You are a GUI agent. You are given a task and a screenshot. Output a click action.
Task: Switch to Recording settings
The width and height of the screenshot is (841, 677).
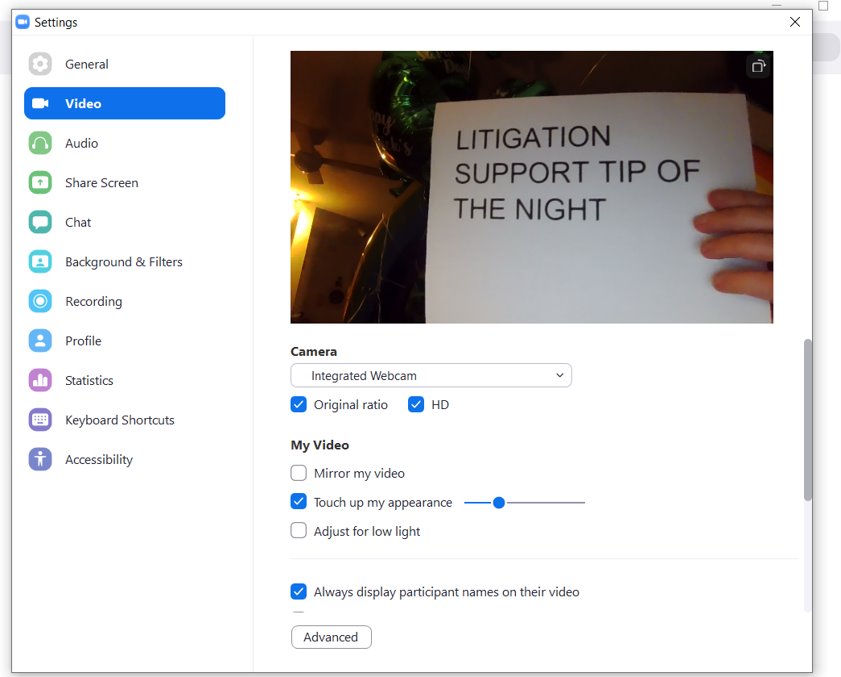pos(124,301)
